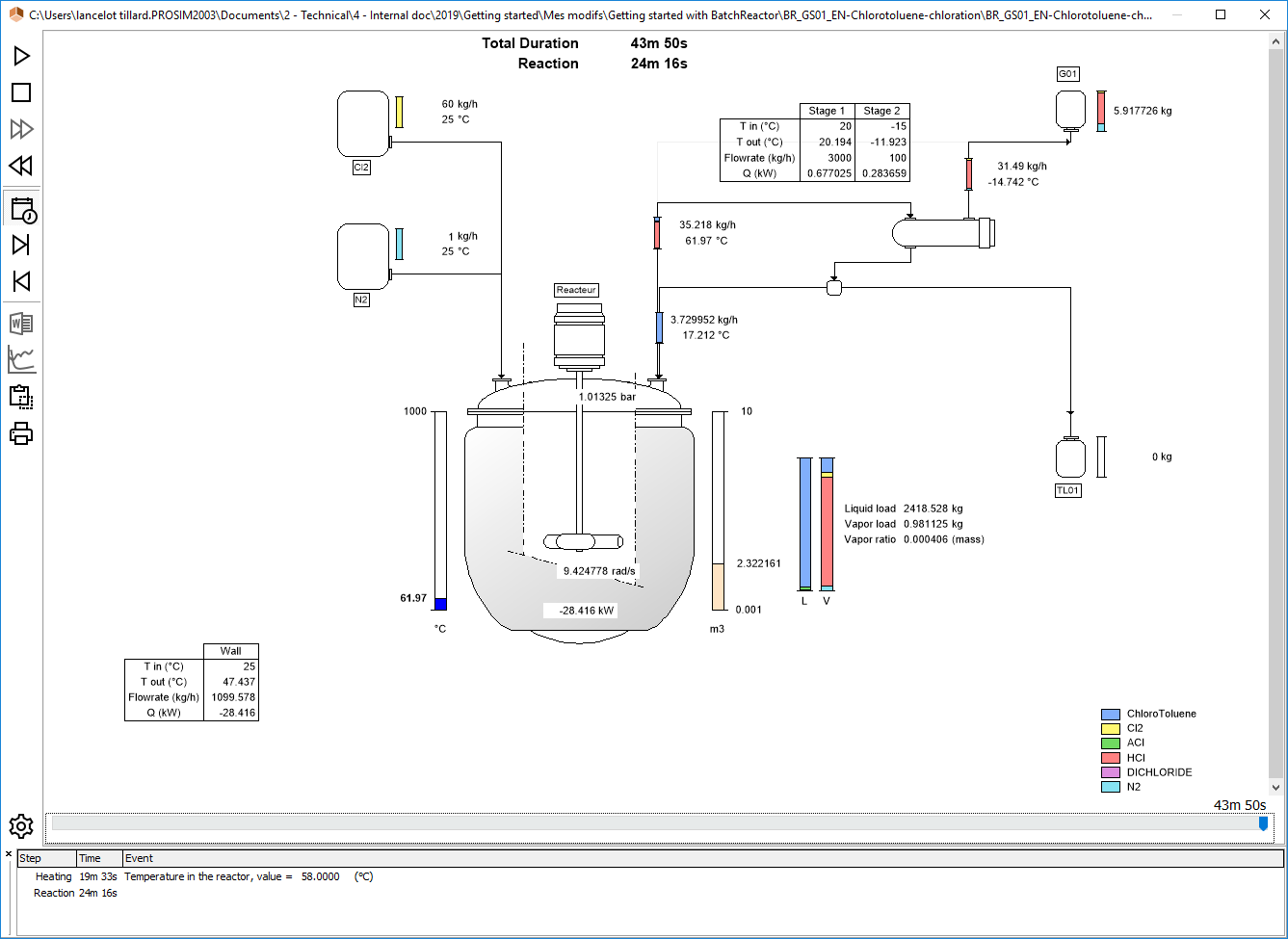
Task: Click the Time column header
Action: point(90,858)
